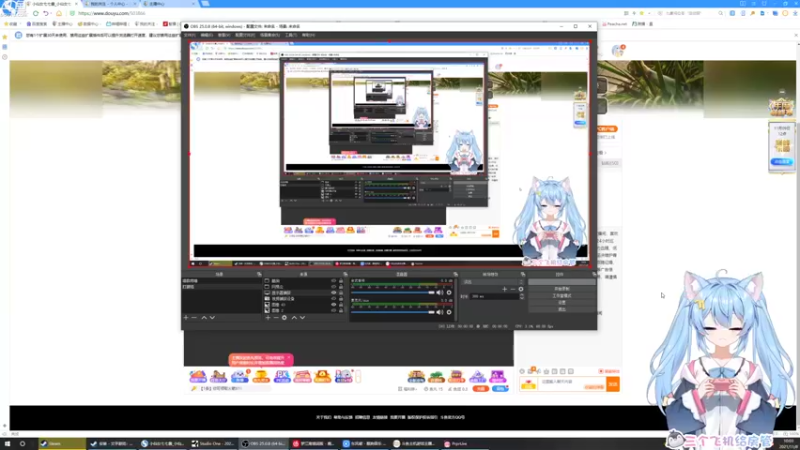This screenshot has width=800, height=450.
Task: Select the second scene in Scenes list
Action: click(221, 287)
